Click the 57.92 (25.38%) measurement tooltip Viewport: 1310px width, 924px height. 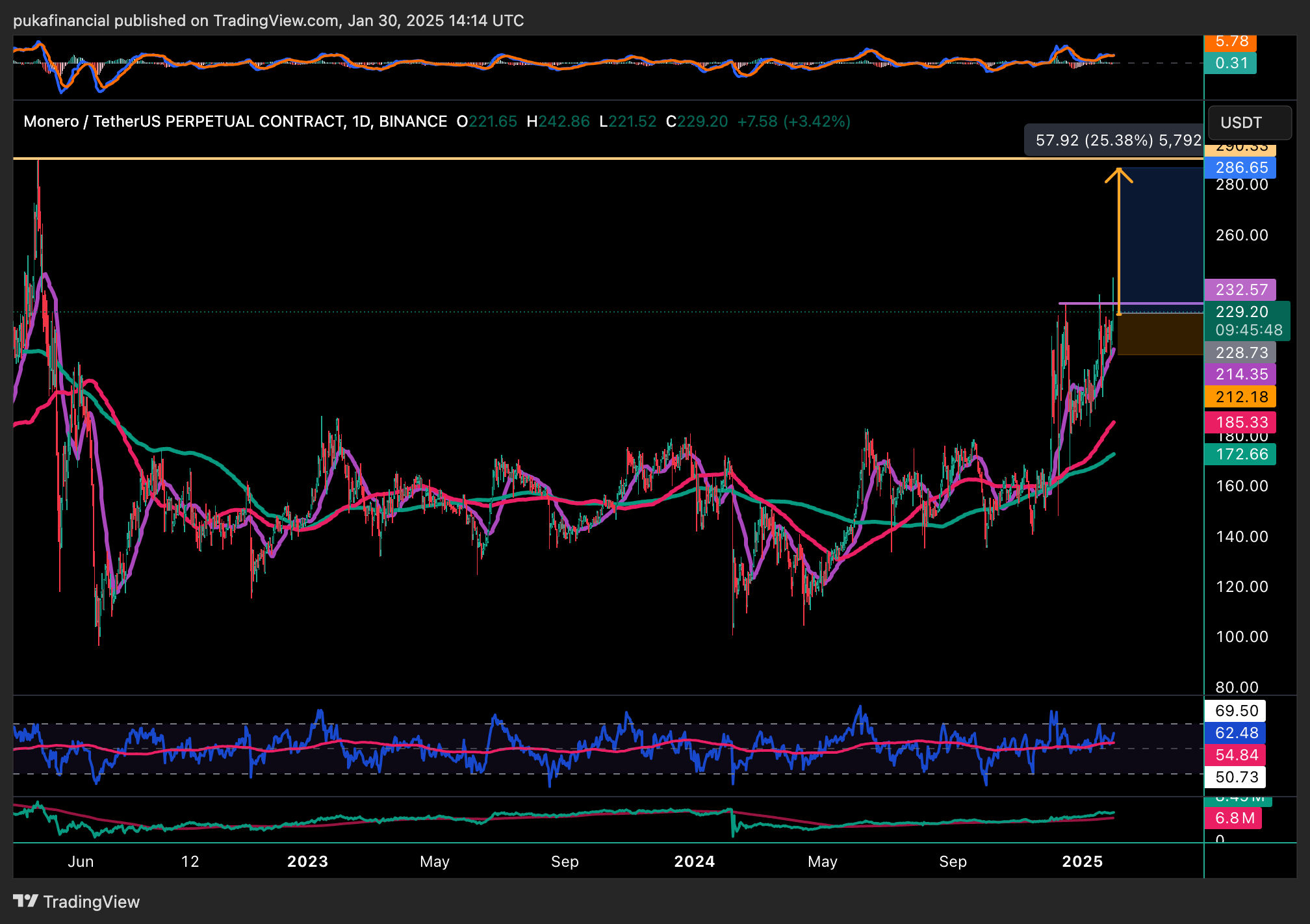(x=1114, y=140)
